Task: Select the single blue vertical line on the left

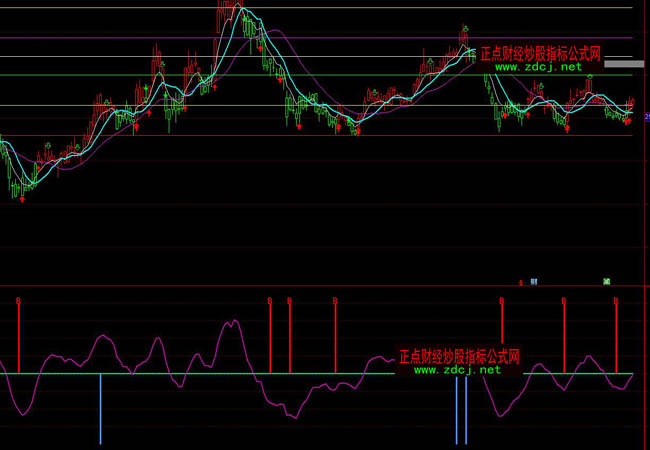Action: (101, 410)
